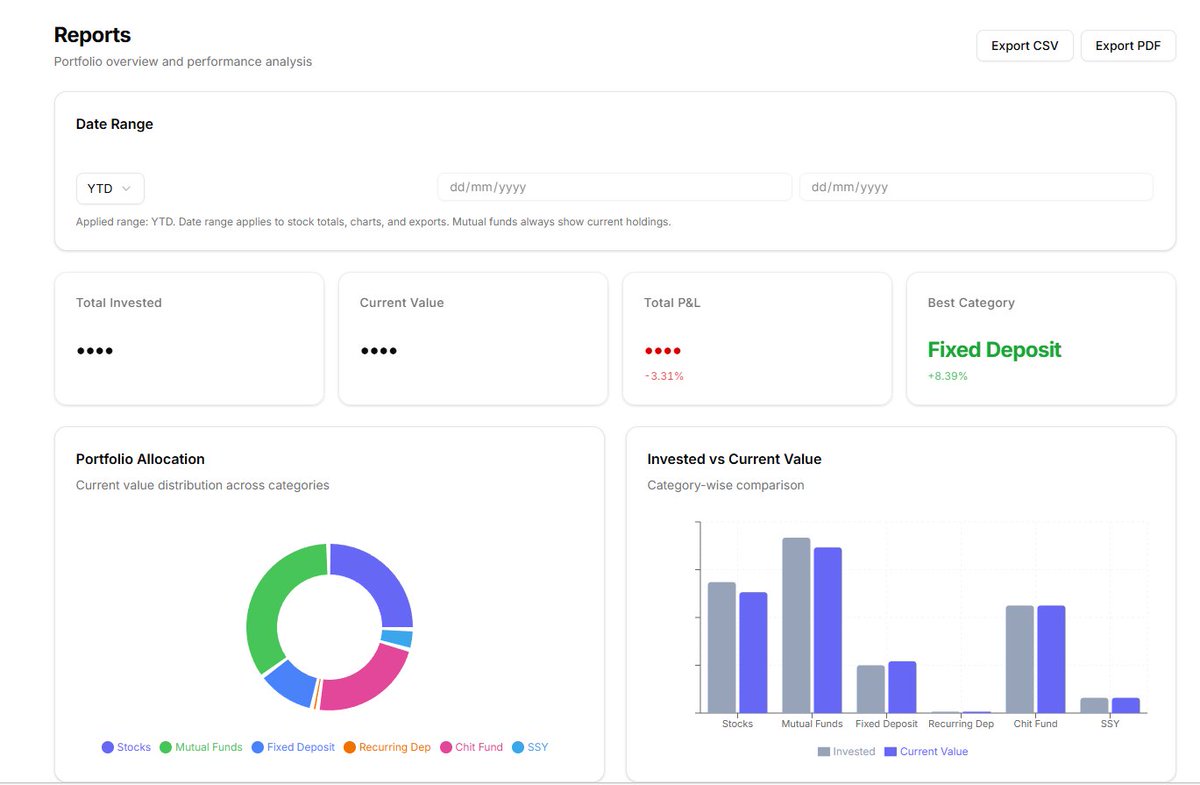Screen dimensions: 1200x785
Task: Select the Invested bar for Mutual Funds
Action: pyautogui.click(x=796, y=625)
